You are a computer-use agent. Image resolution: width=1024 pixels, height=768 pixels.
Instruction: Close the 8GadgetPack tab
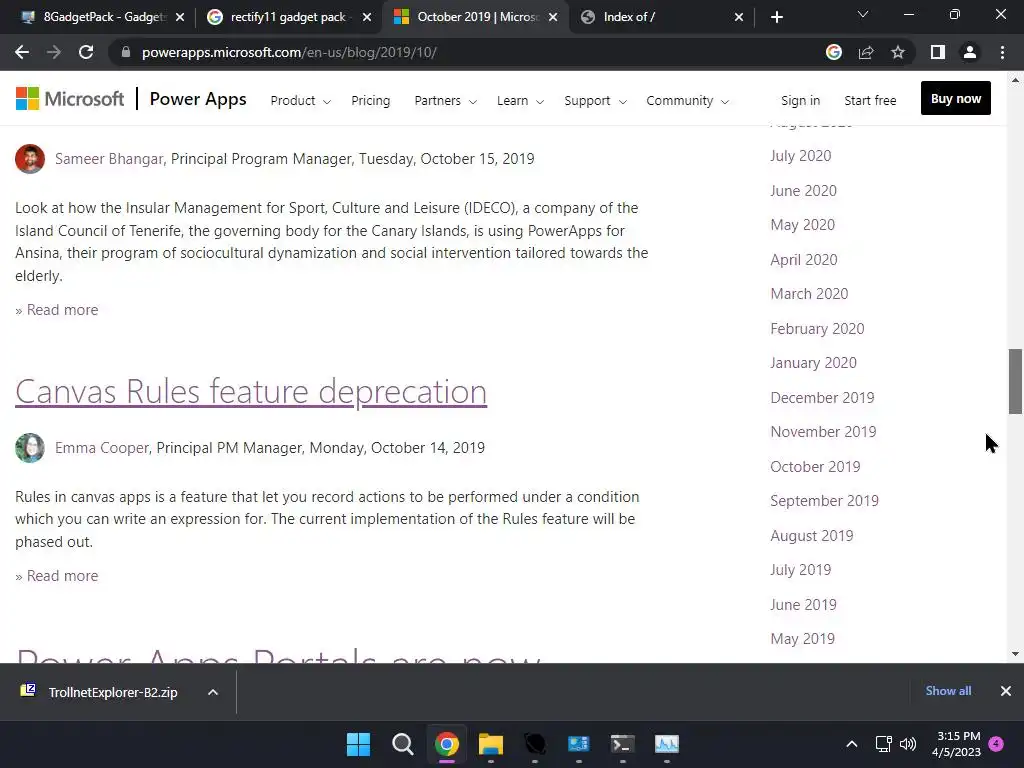click(x=180, y=17)
